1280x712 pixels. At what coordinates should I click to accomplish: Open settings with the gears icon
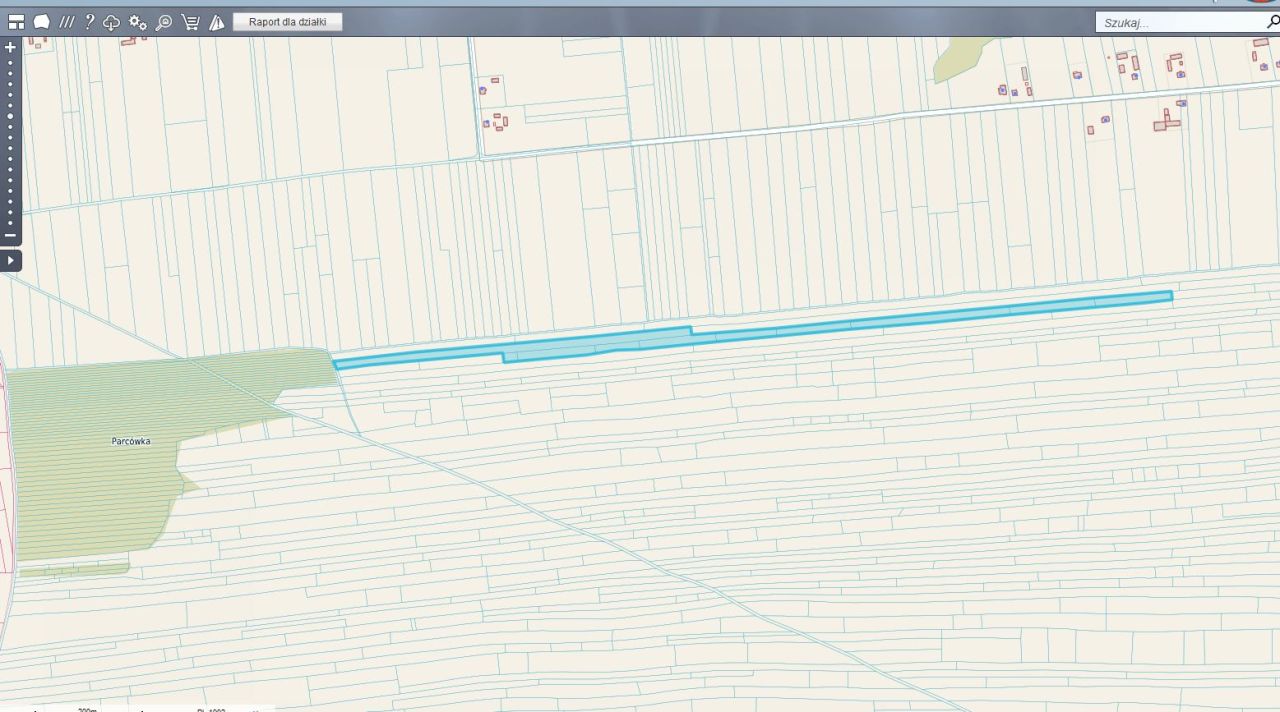[138, 22]
